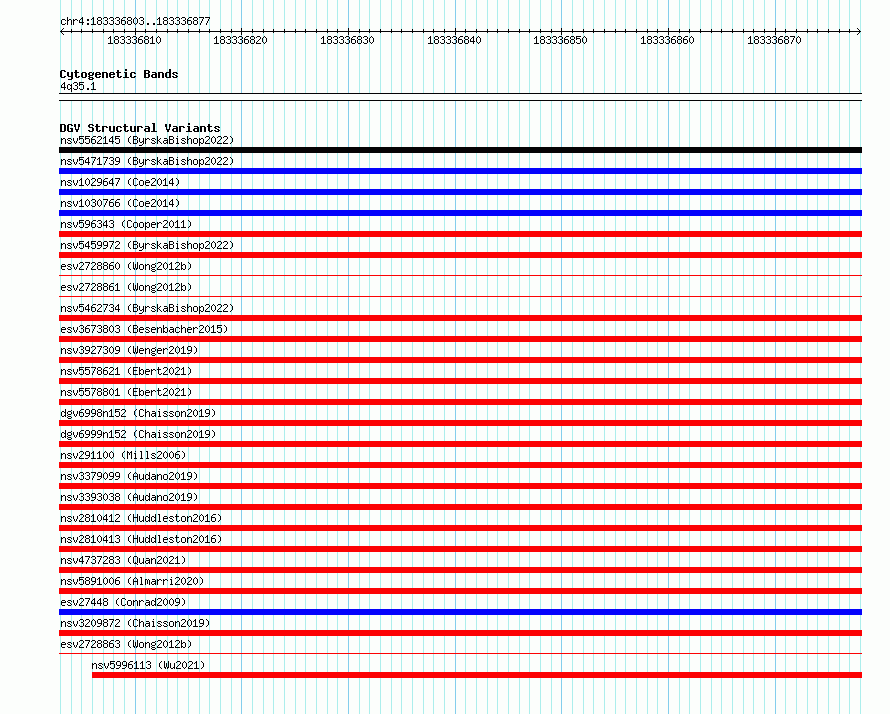The width and height of the screenshot is (890, 714).
Task: Open nsv1029647 (Coe2014) variant
Action: pyautogui.click(x=120, y=182)
